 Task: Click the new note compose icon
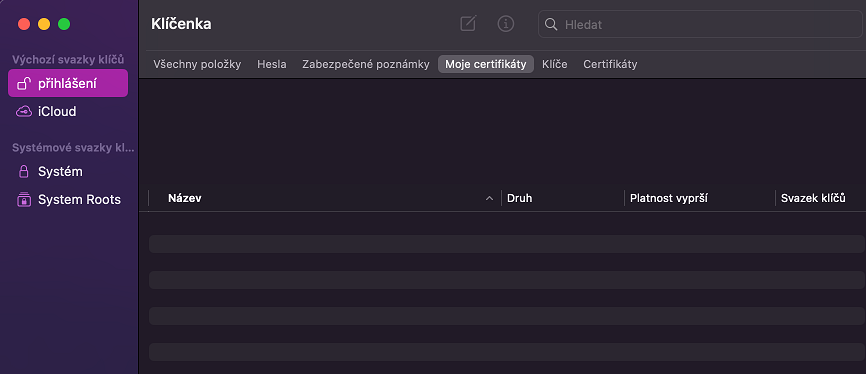tap(468, 24)
